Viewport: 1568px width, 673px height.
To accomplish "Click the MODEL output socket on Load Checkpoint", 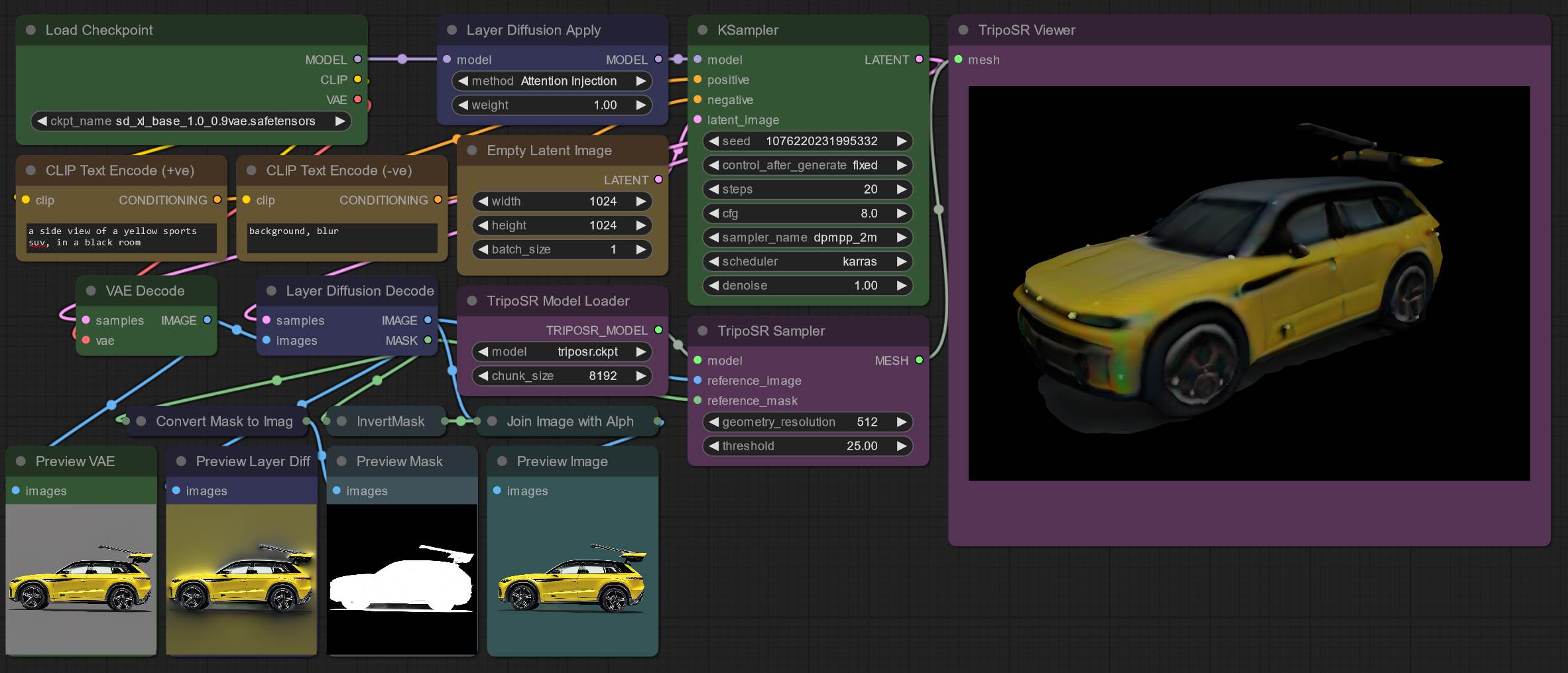I will tap(357, 59).
